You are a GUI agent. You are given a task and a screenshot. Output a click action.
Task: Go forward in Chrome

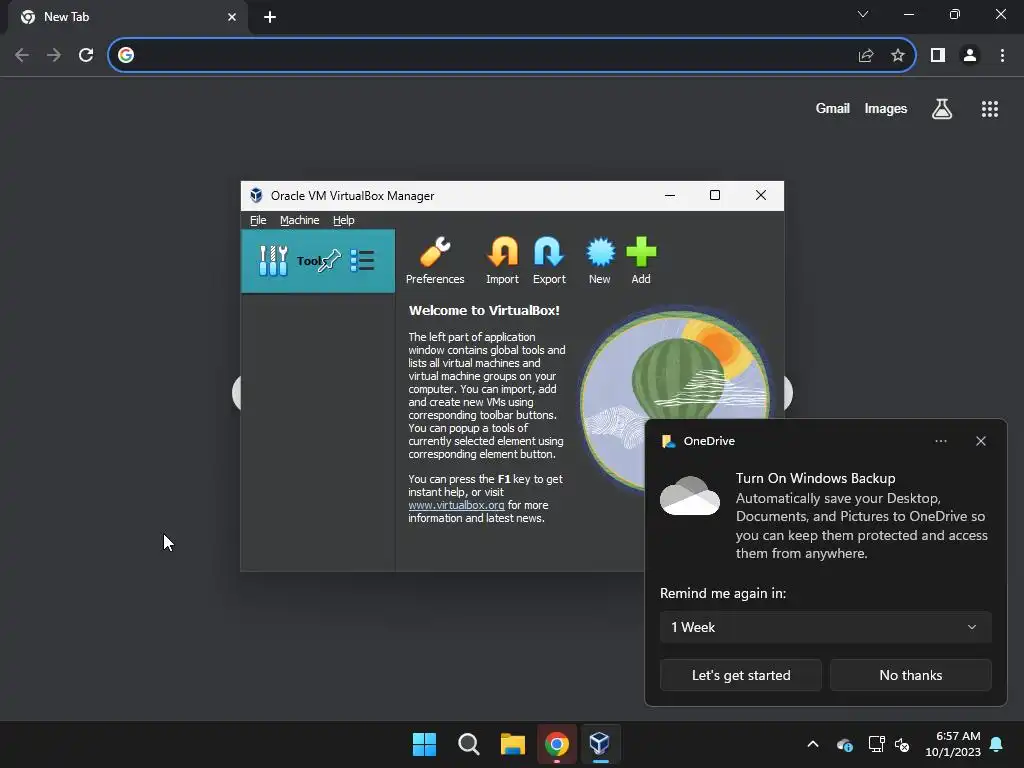54,55
